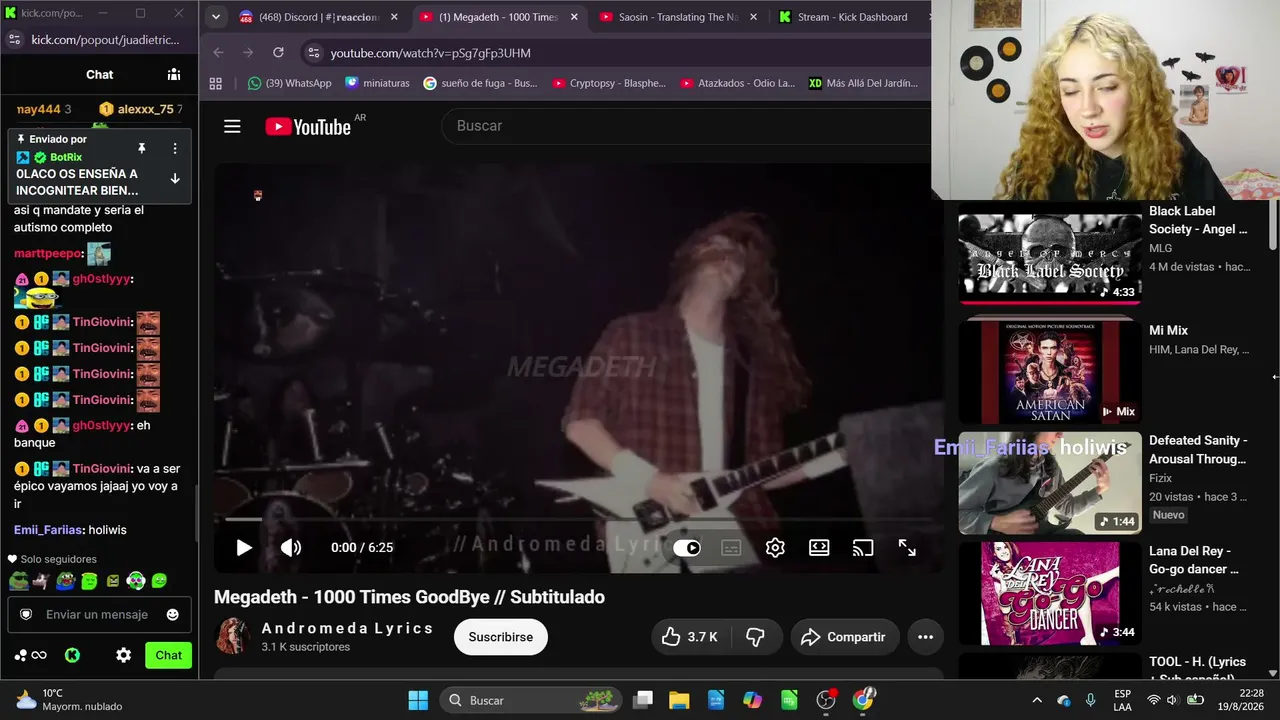Show hidden system tray icons
The image size is (1280, 720).
tap(1037, 700)
